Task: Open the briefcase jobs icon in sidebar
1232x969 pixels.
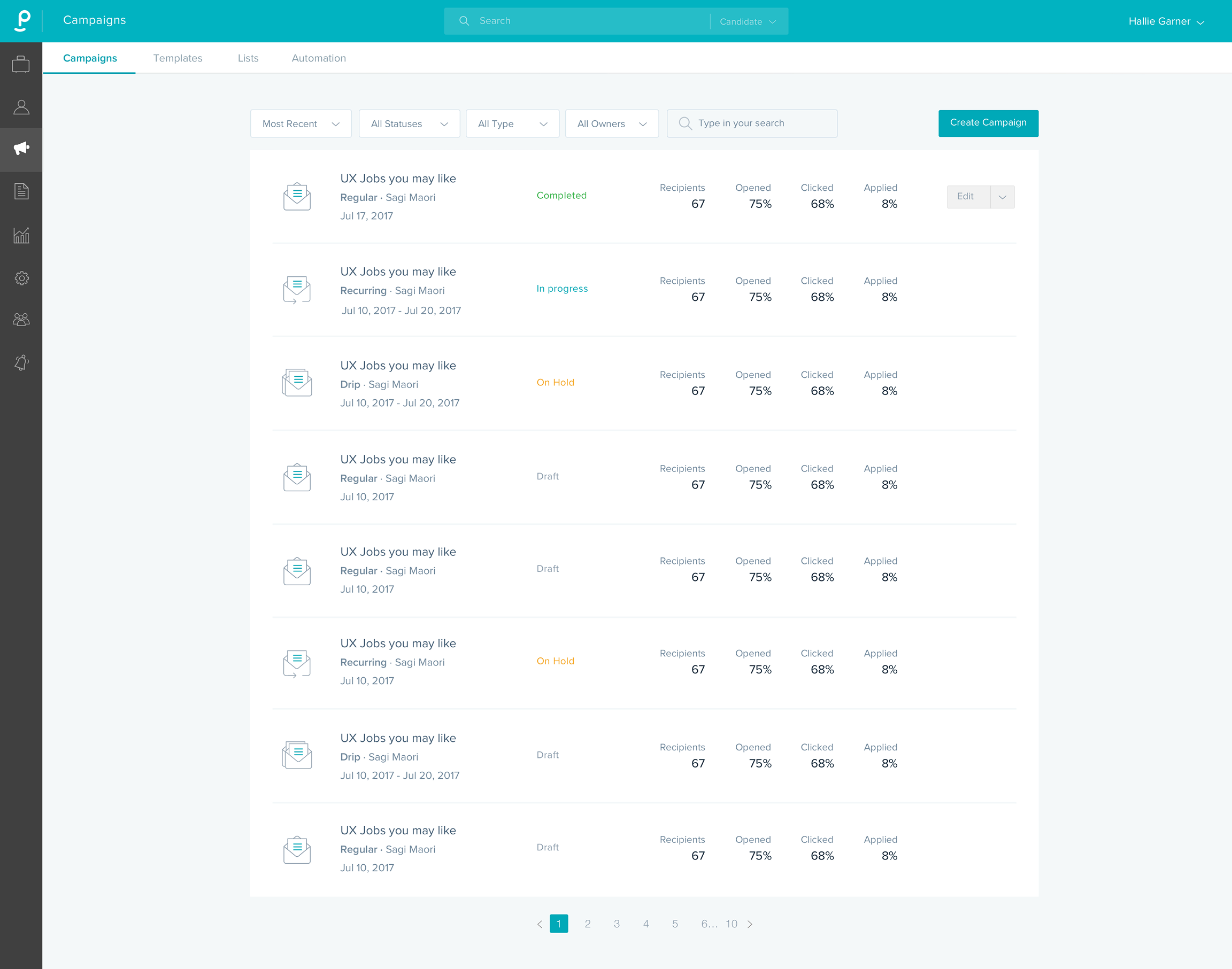Action: [21, 64]
